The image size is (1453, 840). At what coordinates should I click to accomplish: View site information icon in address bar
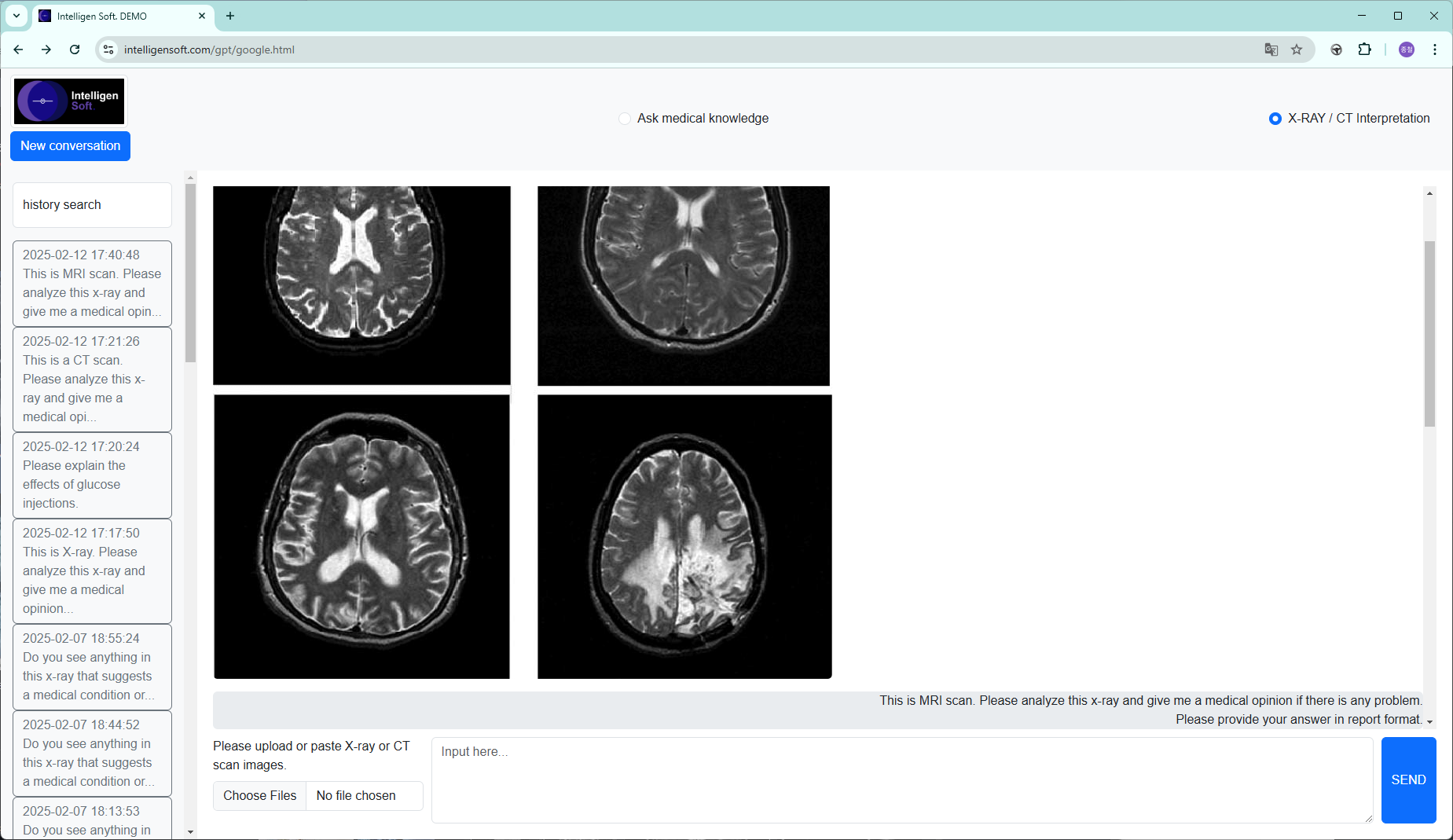108,50
